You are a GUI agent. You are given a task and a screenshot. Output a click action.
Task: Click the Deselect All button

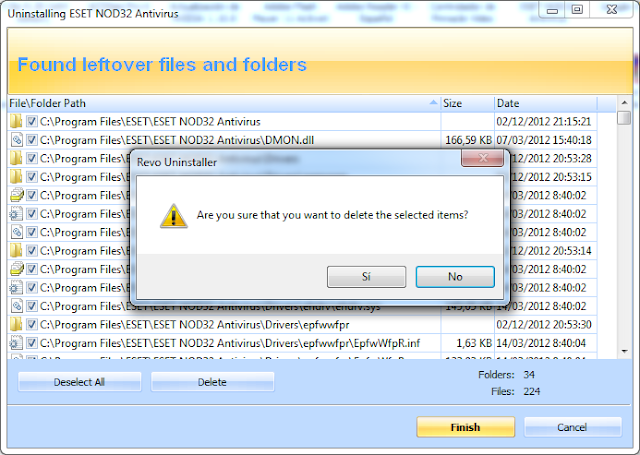(x=80, y=382)
